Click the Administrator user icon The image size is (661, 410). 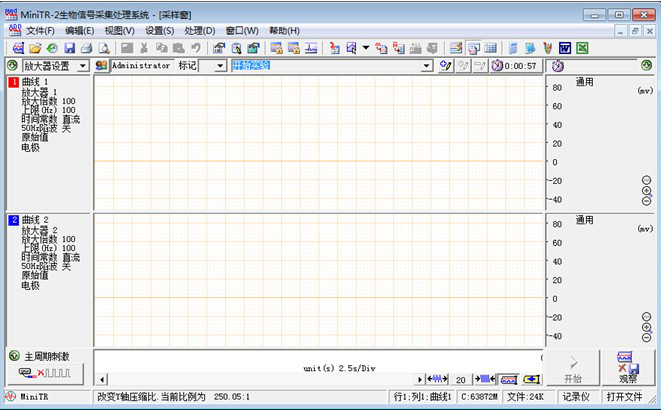click(x=102, y=65)
